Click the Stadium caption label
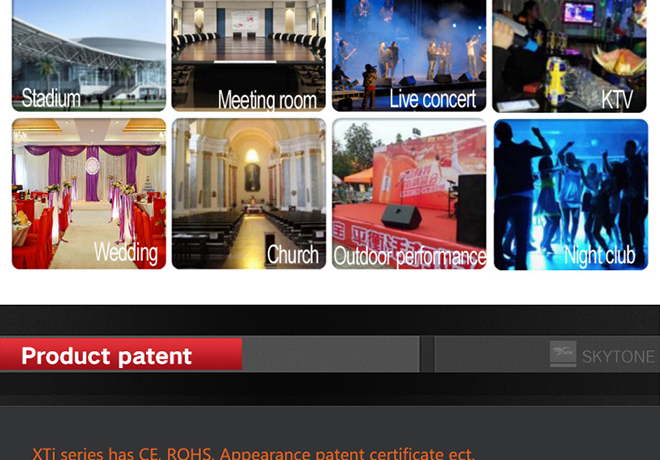The image size is (660, 460). (x=51, y=98)
